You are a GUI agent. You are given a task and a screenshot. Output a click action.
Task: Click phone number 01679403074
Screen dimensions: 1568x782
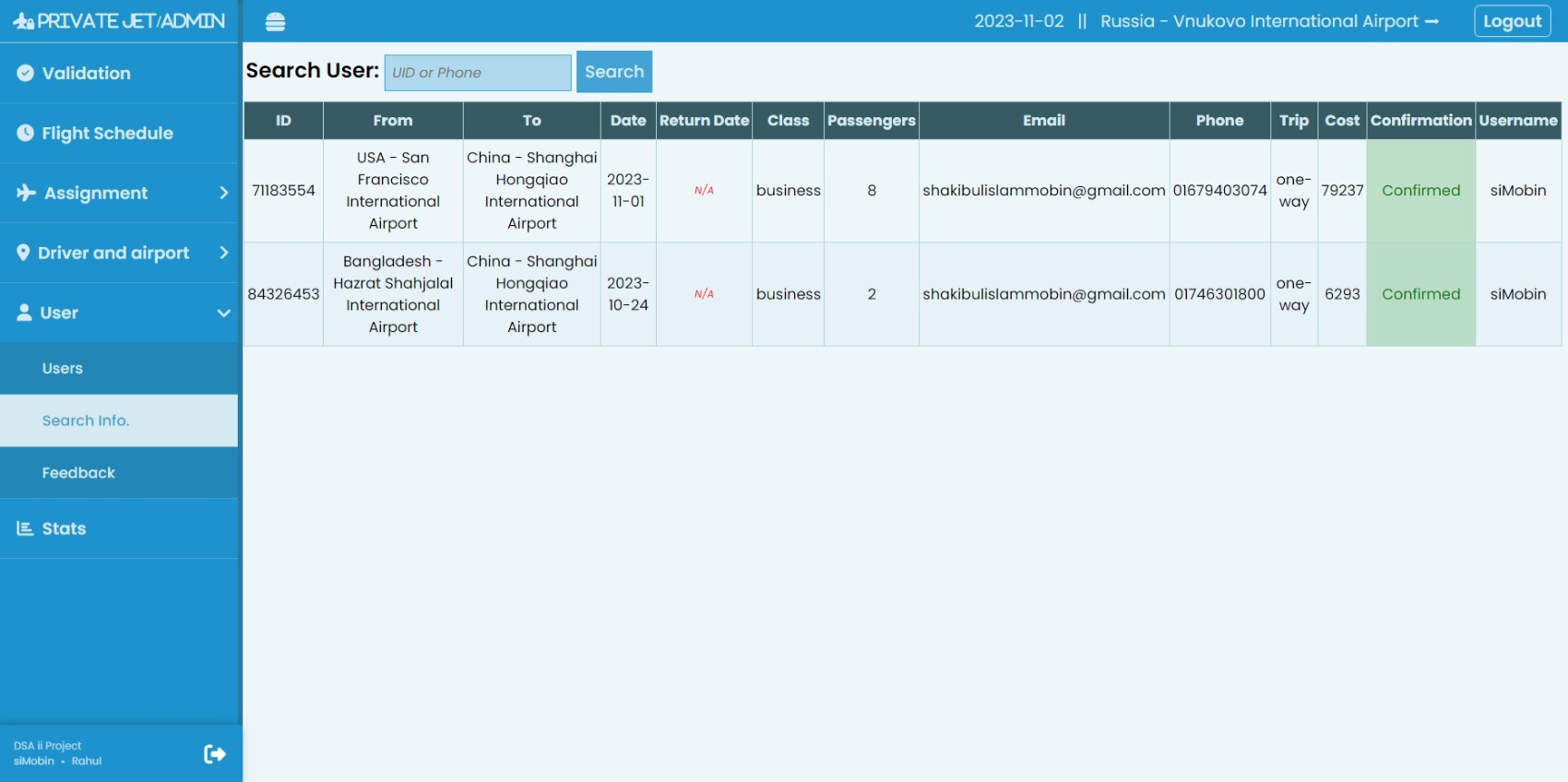pyautogui.click(x=1220, y=191)
